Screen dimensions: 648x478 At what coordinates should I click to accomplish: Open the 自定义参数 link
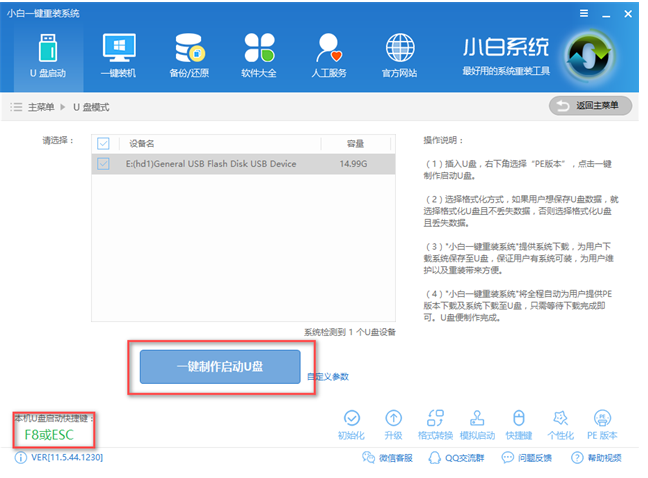click(328, 376)
